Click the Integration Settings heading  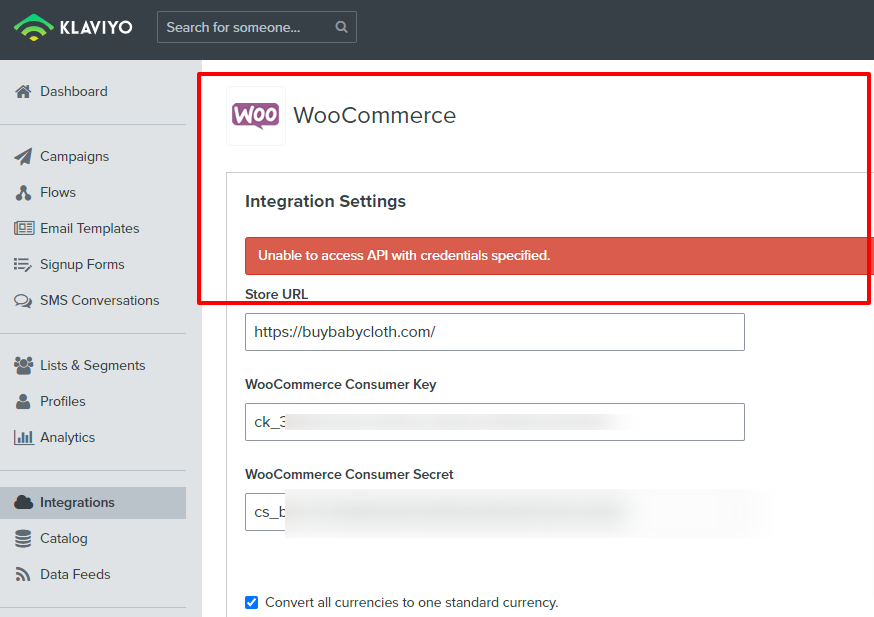(x=326, y=201)
